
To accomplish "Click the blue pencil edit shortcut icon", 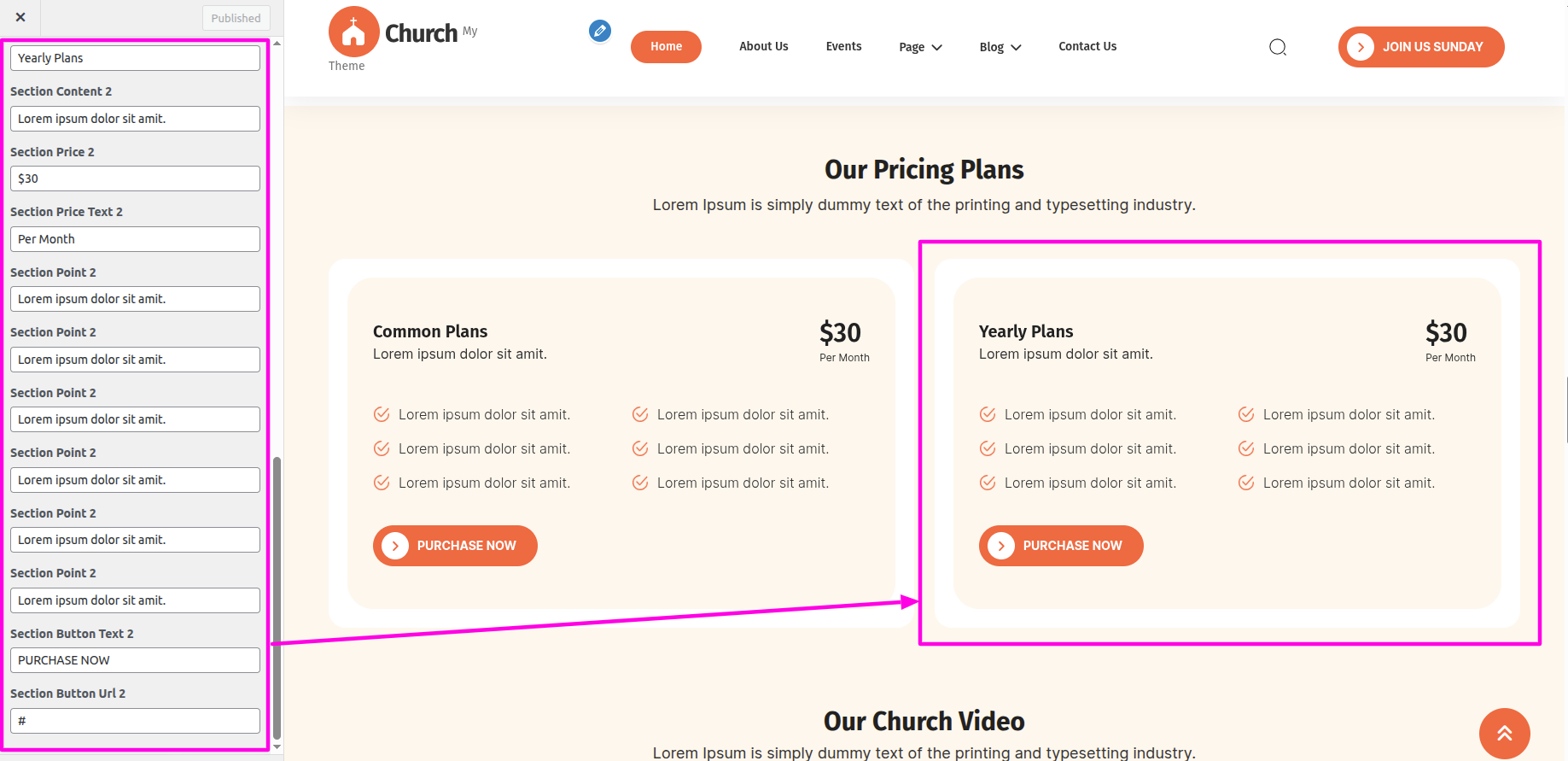I will 600,32.
